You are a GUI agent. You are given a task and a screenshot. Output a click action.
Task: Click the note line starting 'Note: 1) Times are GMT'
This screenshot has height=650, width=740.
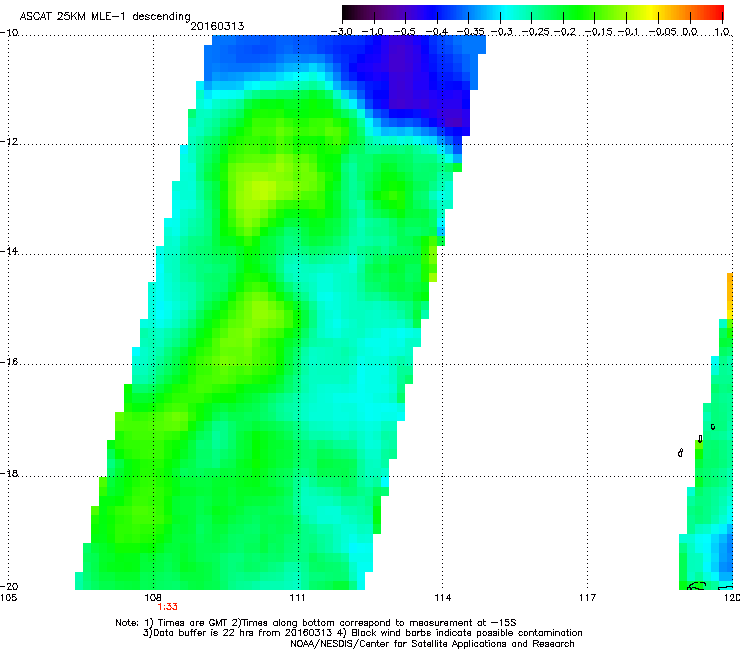pos(316,623)
